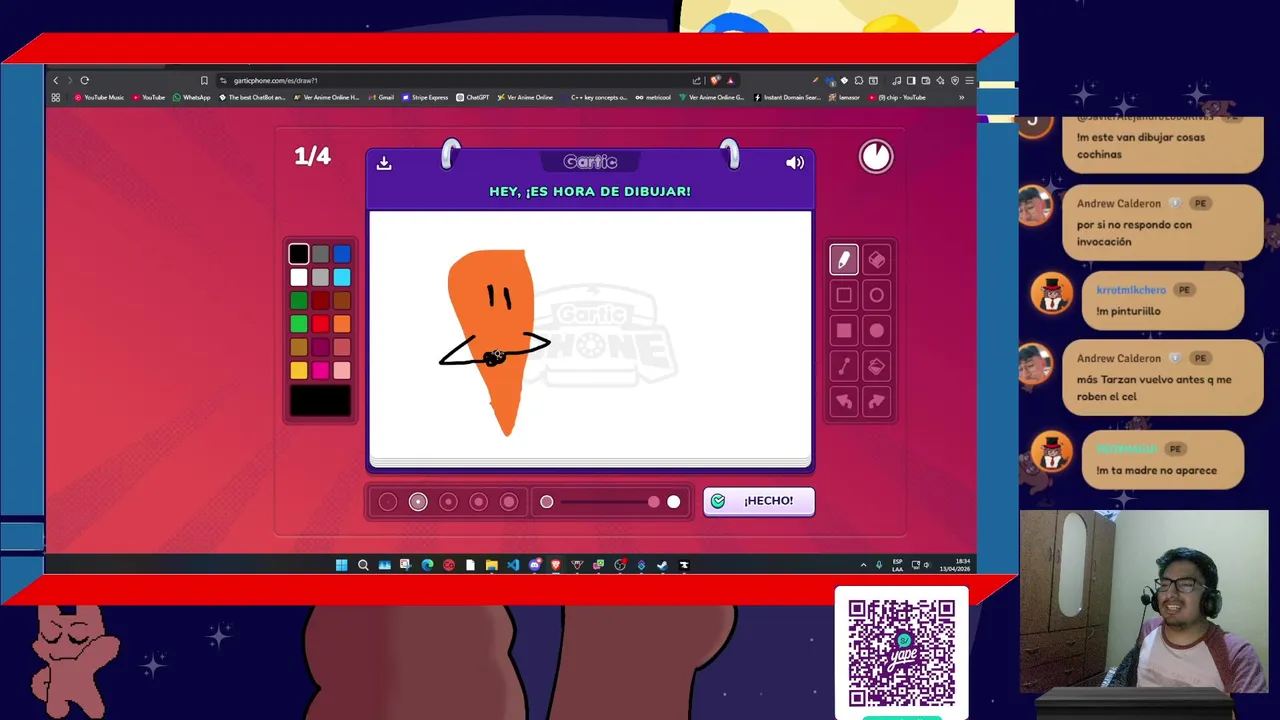Pick the light pink color swatch

tap(342, 370)
